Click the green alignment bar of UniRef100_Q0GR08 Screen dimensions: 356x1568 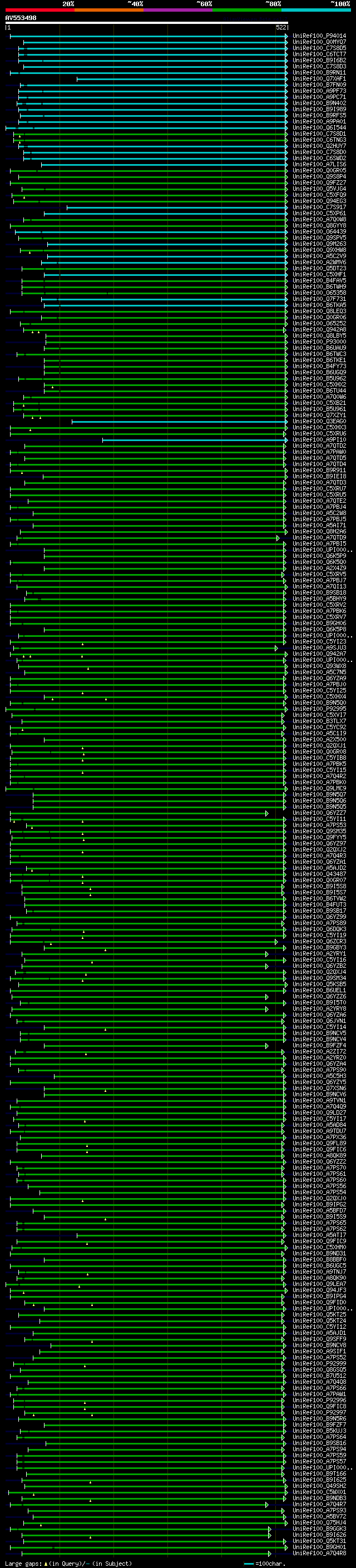coord(148,752)
